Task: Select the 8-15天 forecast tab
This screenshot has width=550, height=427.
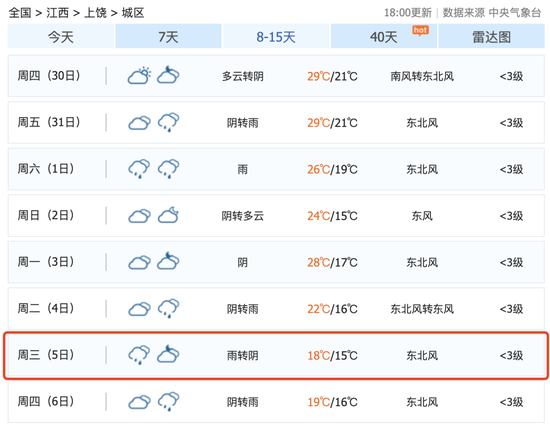Action: click(x=276, y=36)
